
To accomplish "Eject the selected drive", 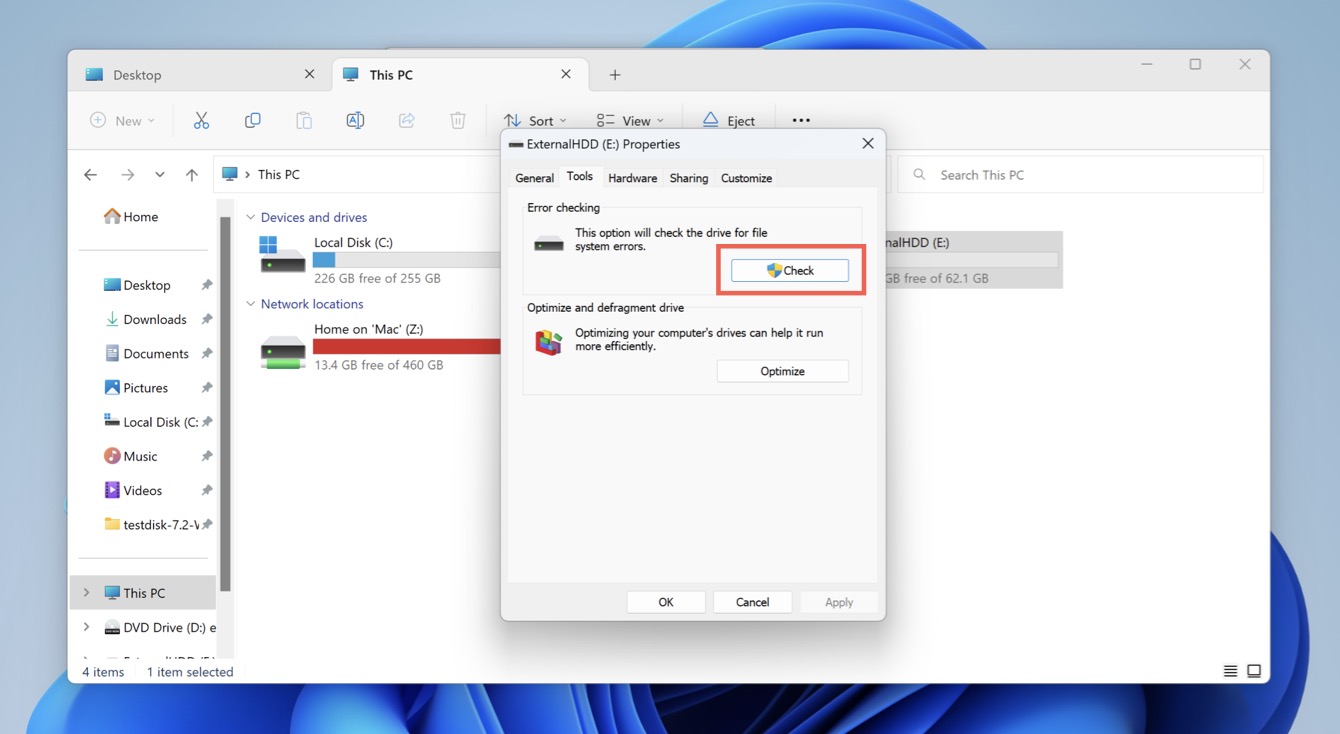I will click(728, 120).
